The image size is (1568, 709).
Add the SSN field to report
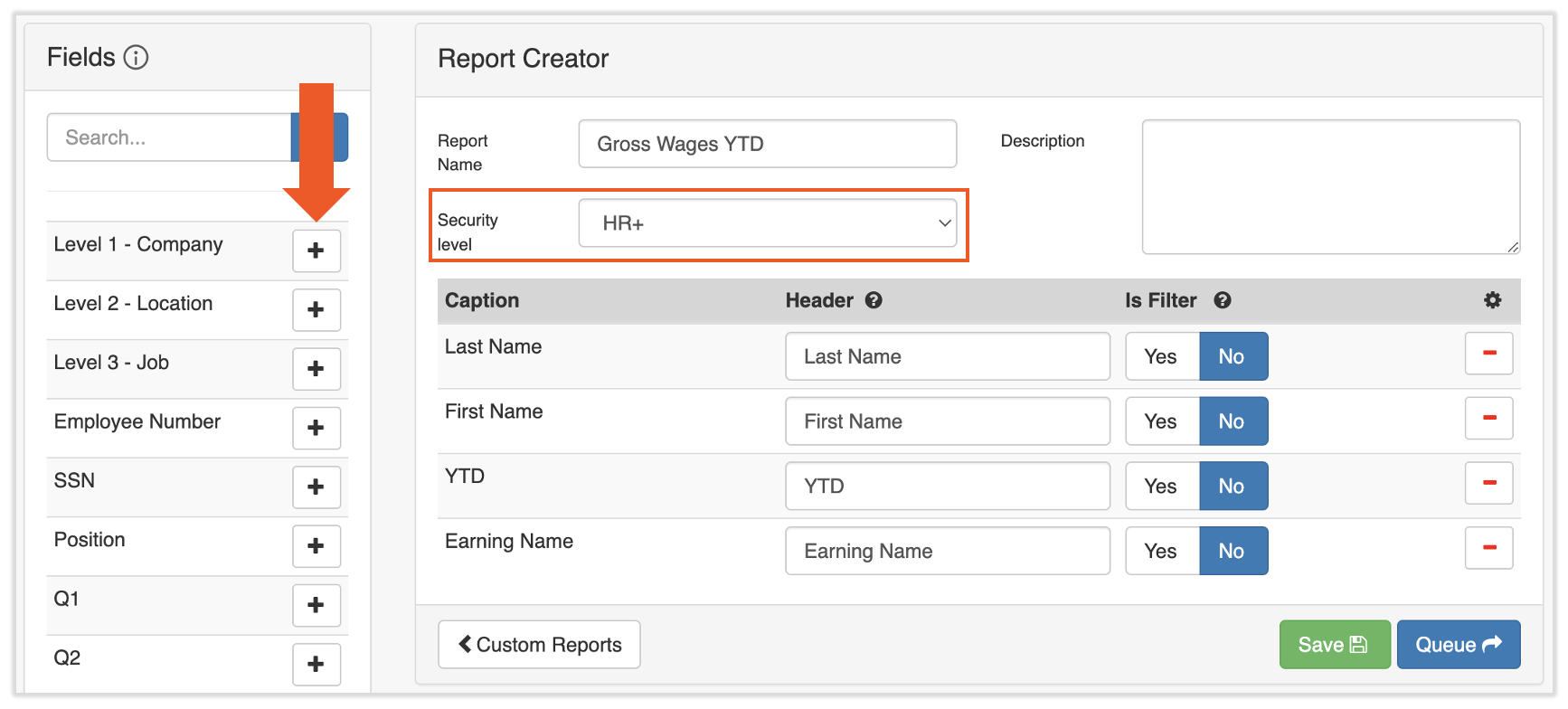[x=316, y=487]
